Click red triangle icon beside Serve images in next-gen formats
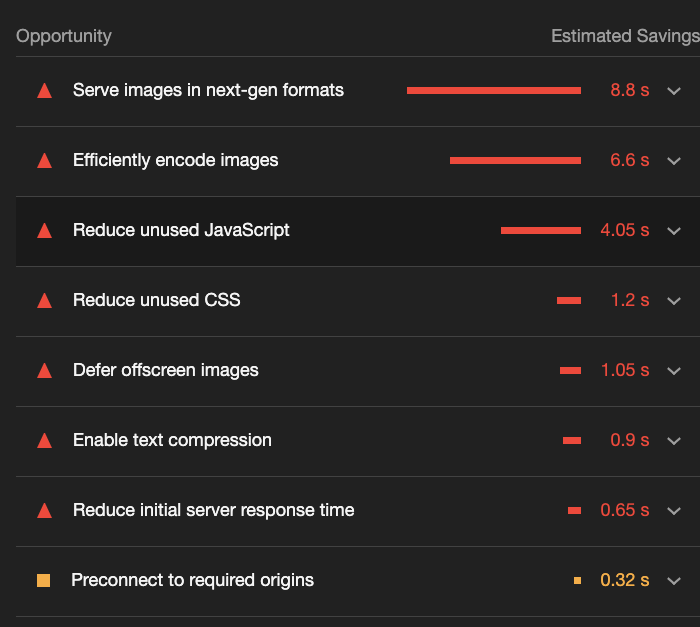This screenshot has width=700, height=627. pos(44,91)
